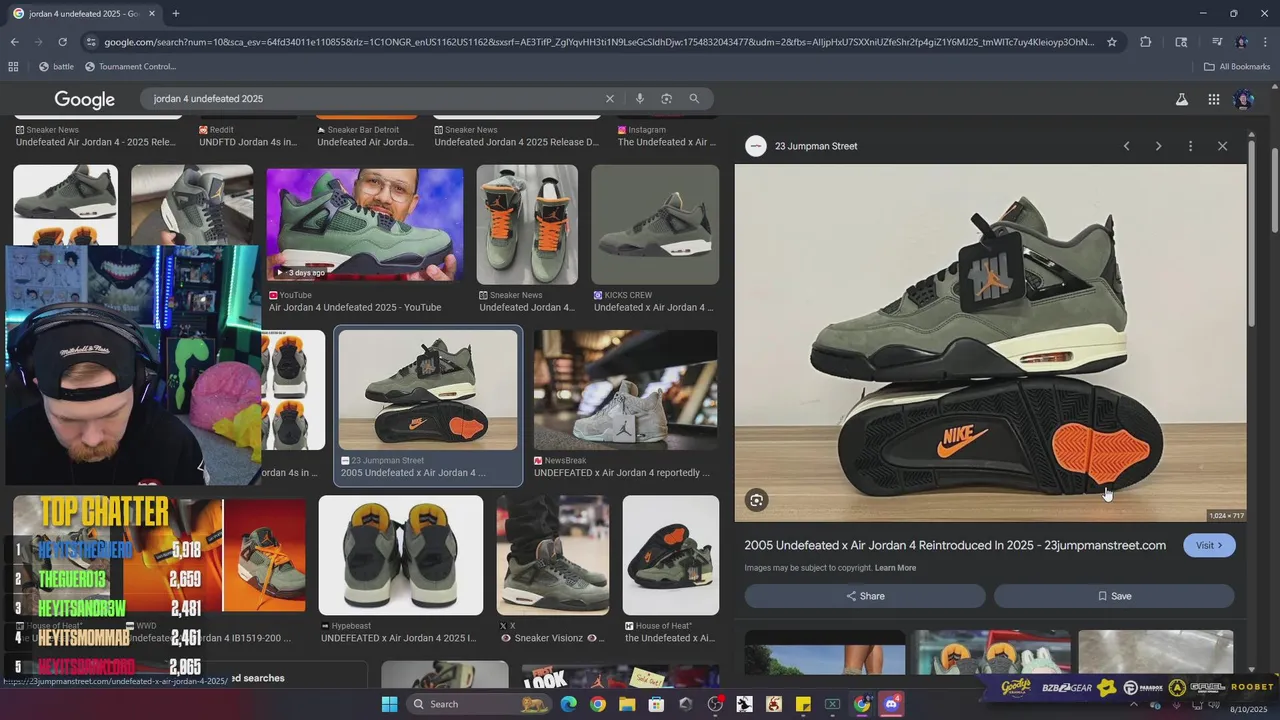This screenshot has width=1280, height=720.
Task: Search by image with Google Lens icon
Action: (x=666, y=99)
